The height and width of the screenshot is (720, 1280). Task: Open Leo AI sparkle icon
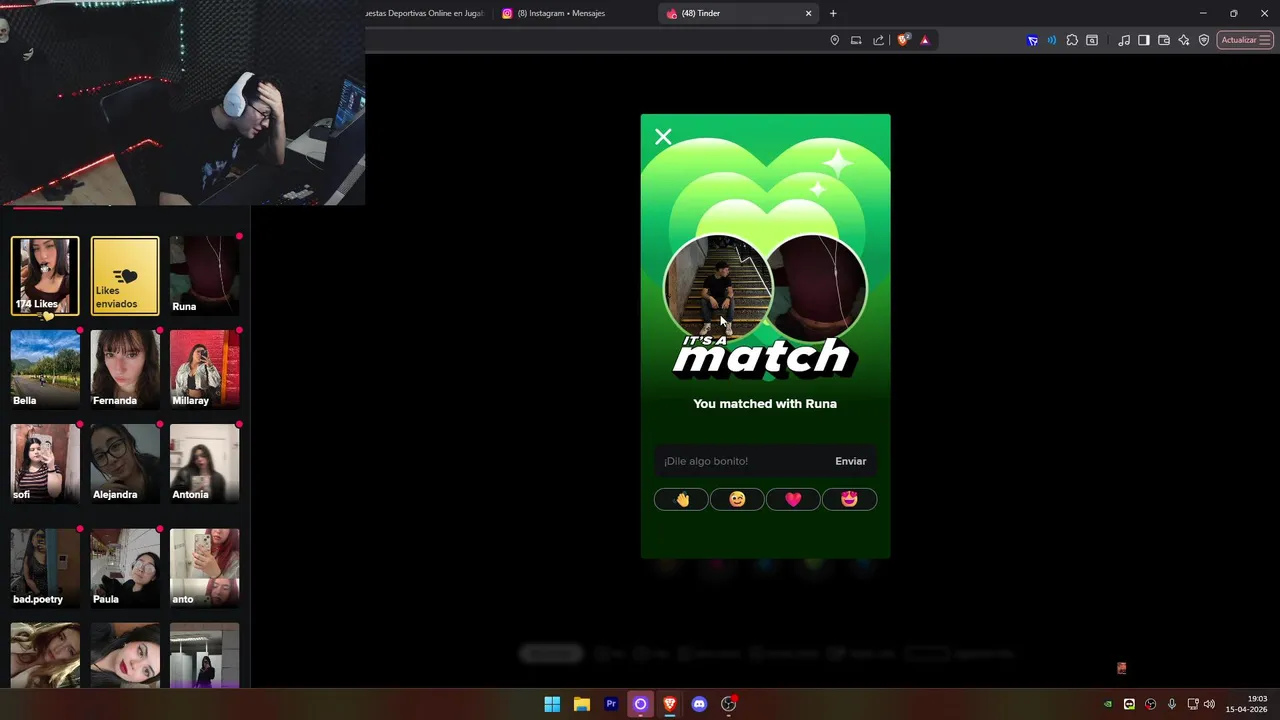(1184, 40)
